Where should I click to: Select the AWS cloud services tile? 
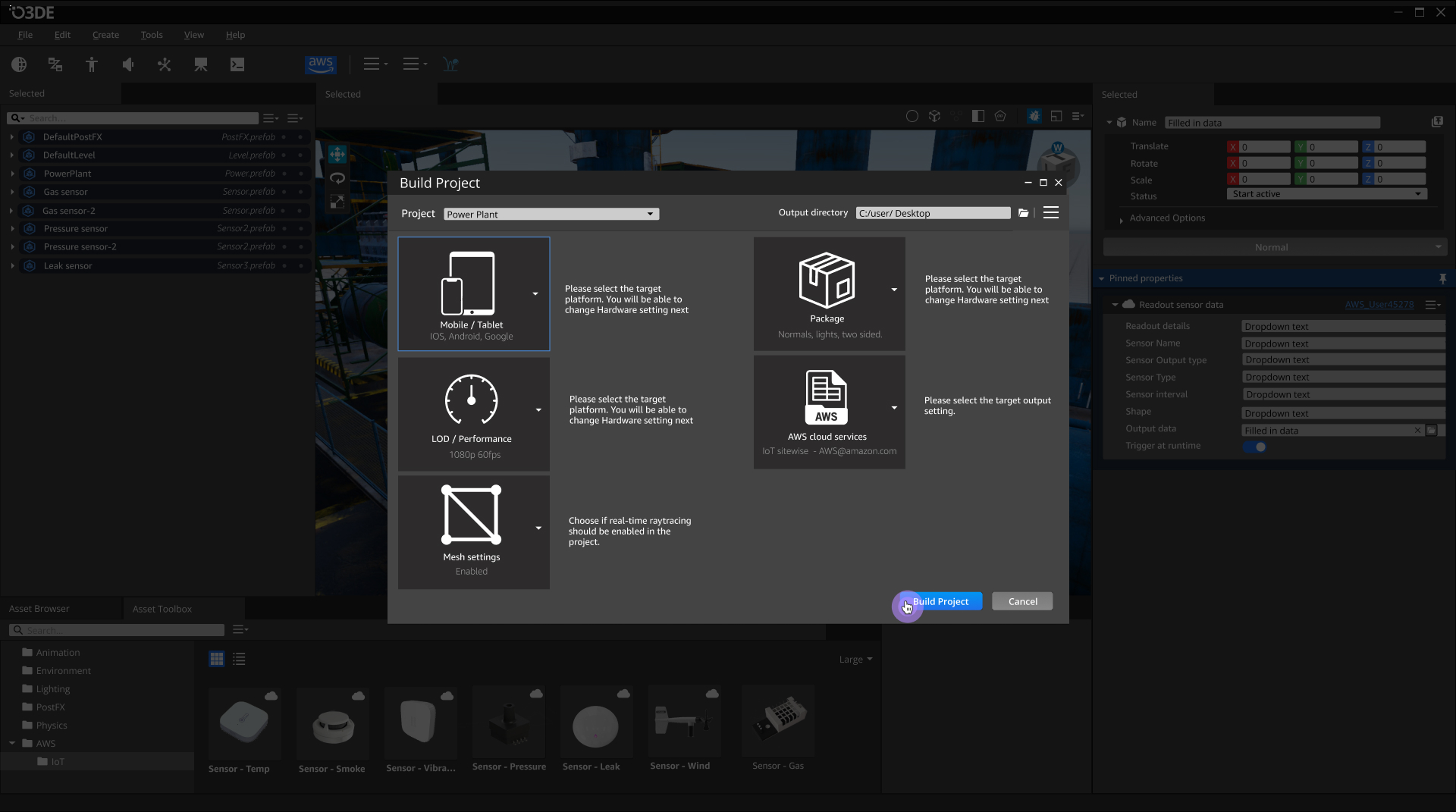pos(829,412)
